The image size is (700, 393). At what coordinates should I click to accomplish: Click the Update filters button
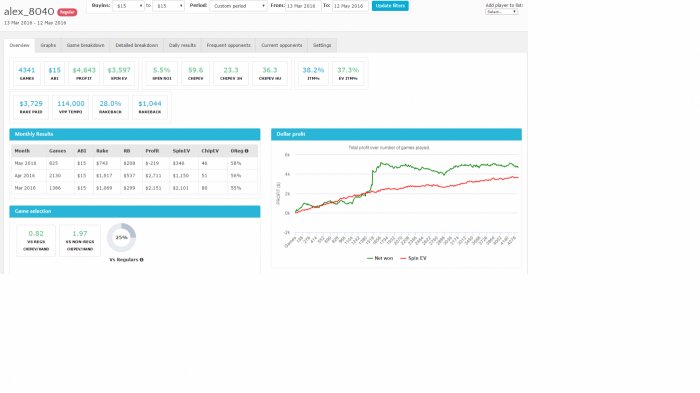[x=390, y=6]
